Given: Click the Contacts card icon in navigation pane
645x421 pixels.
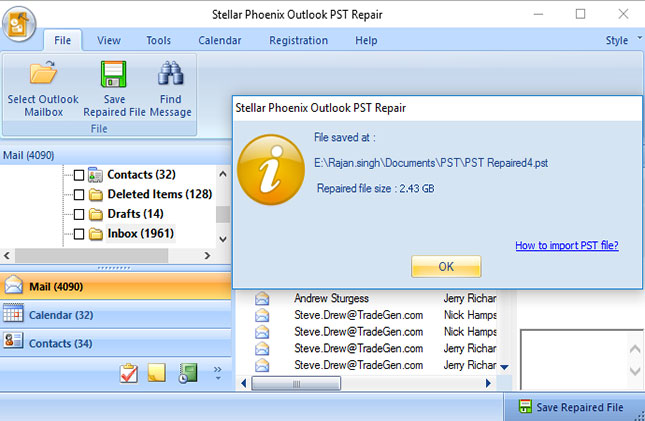Looking at the screenshot, I should pos(13,341).
